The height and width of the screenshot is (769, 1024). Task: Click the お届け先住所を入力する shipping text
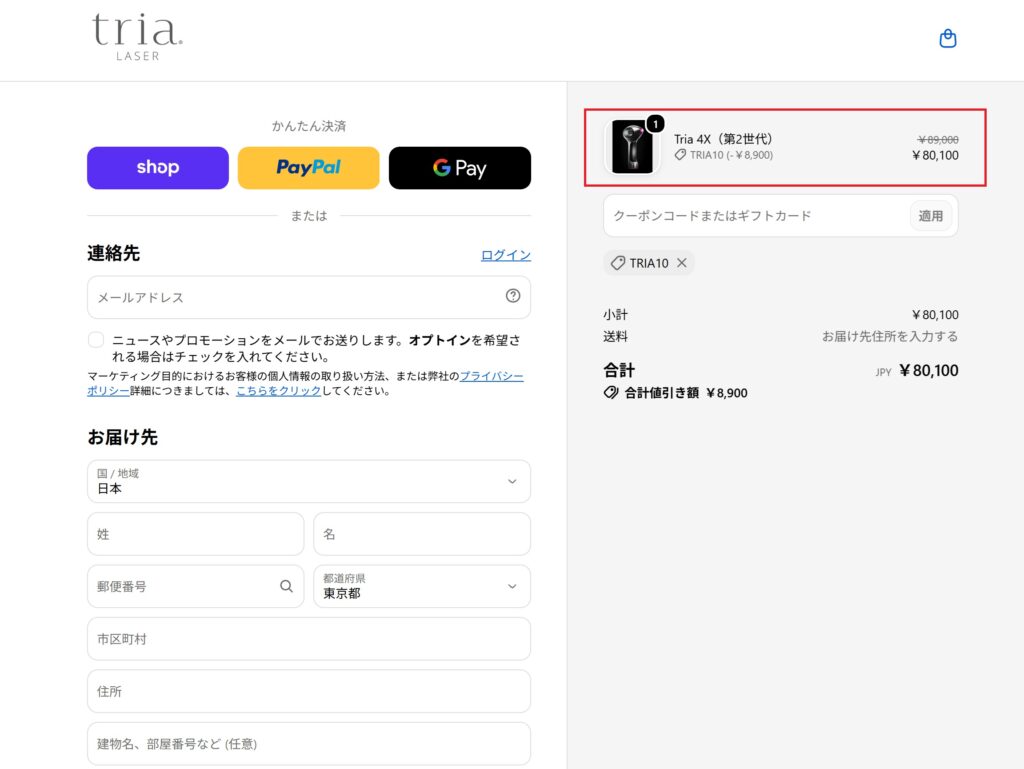click(889, 336)
